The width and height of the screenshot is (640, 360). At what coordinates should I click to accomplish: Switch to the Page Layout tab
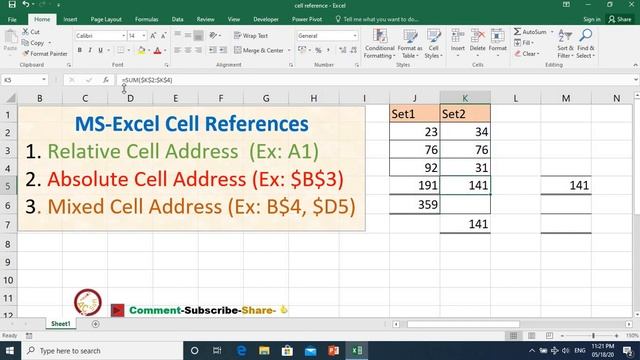tap(106, 19)
